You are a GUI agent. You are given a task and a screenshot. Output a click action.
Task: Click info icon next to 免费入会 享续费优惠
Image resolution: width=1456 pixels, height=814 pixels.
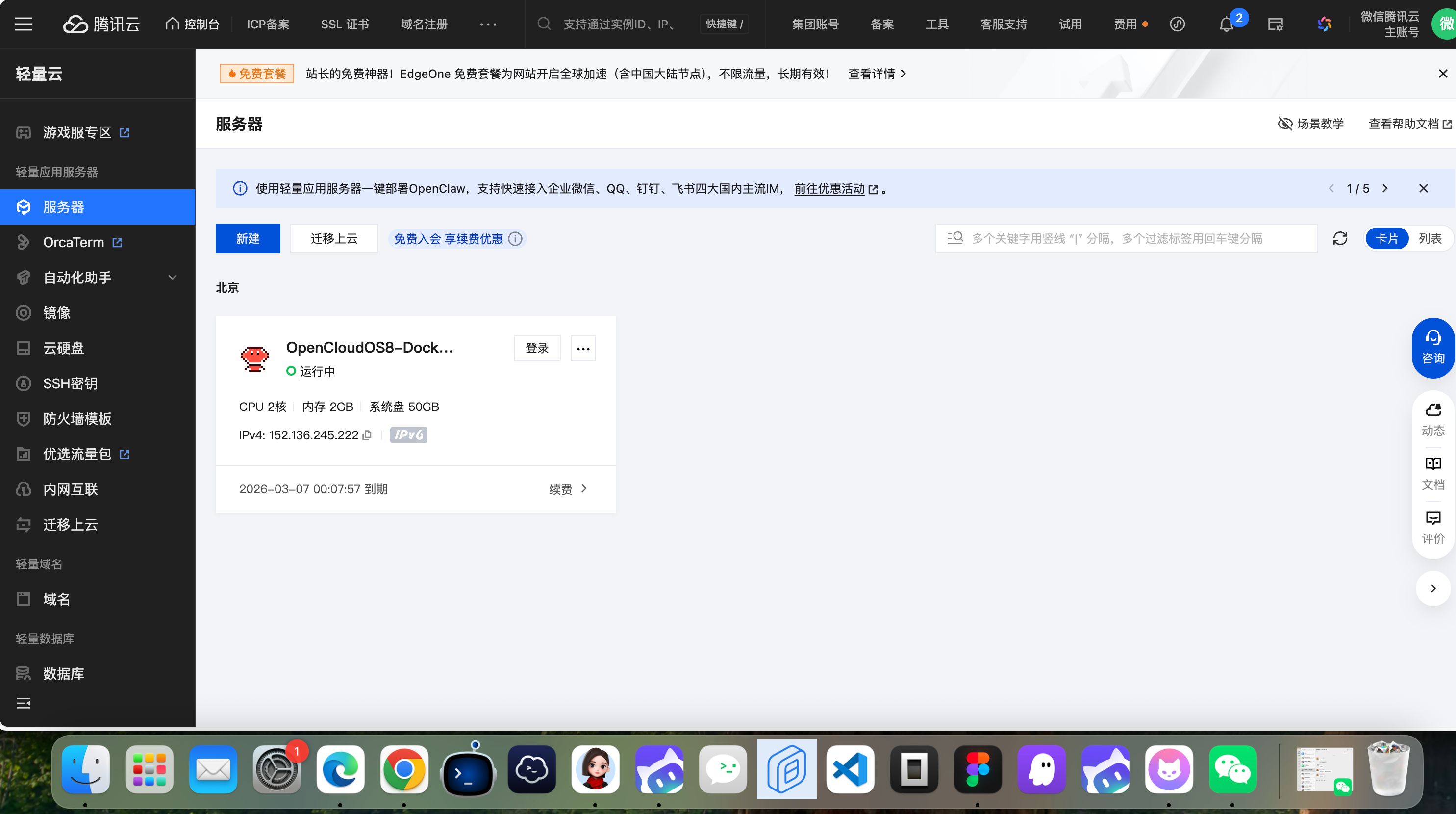[x=515, y=238]
